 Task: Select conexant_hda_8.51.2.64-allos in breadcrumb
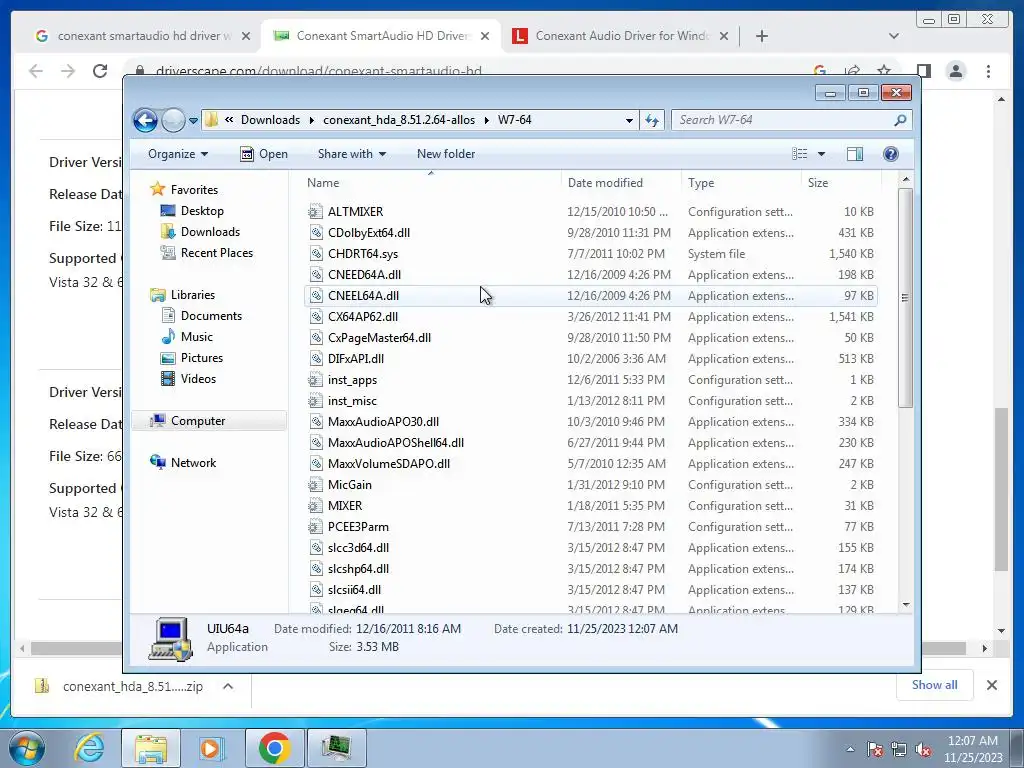click(399, 120)
